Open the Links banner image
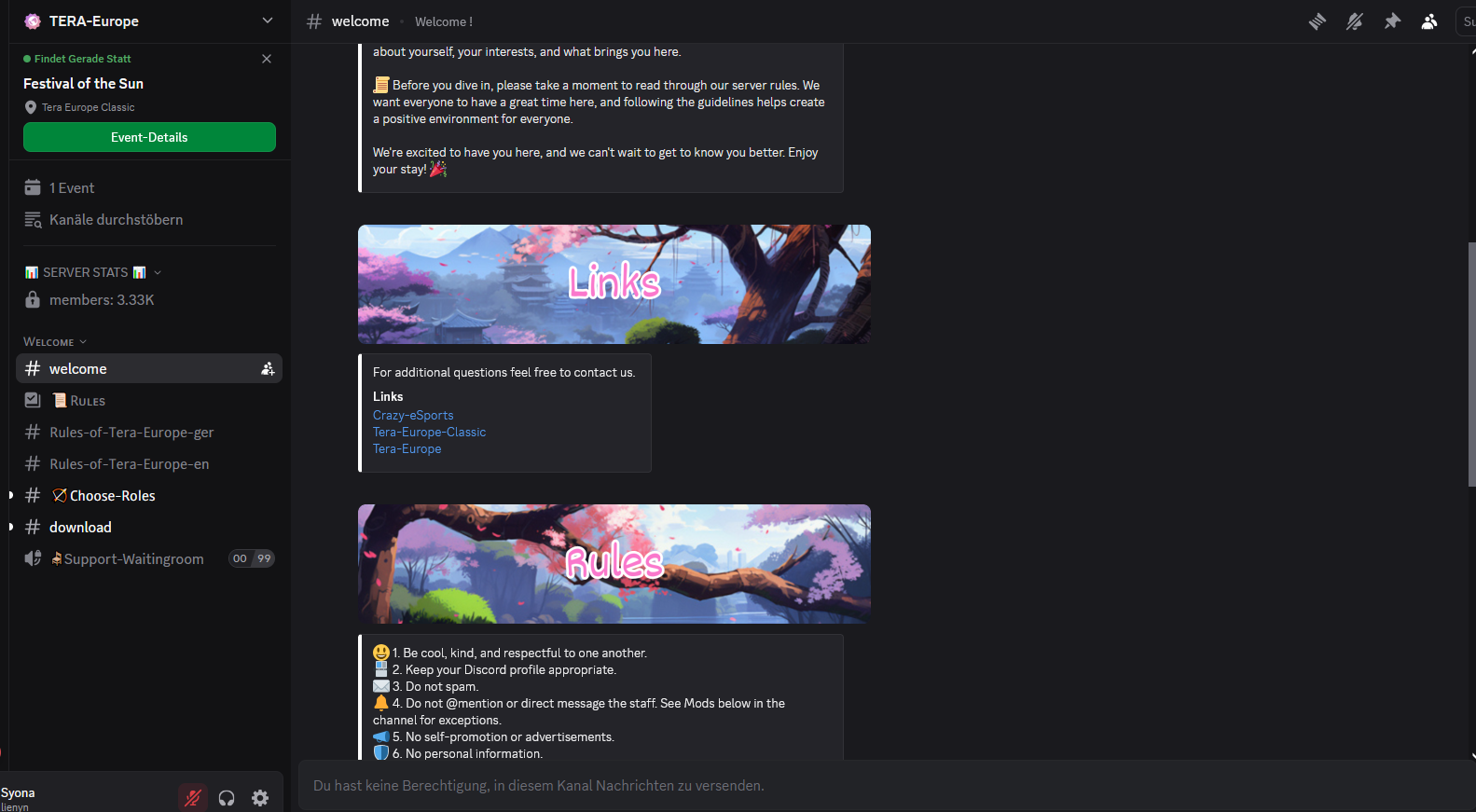 614,284
